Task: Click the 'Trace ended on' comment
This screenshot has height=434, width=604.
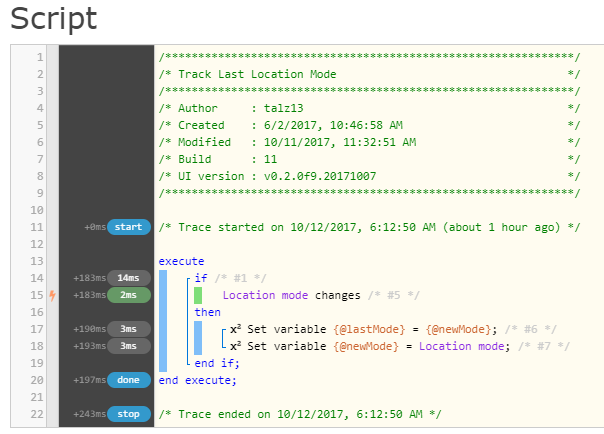Action: 300,414
